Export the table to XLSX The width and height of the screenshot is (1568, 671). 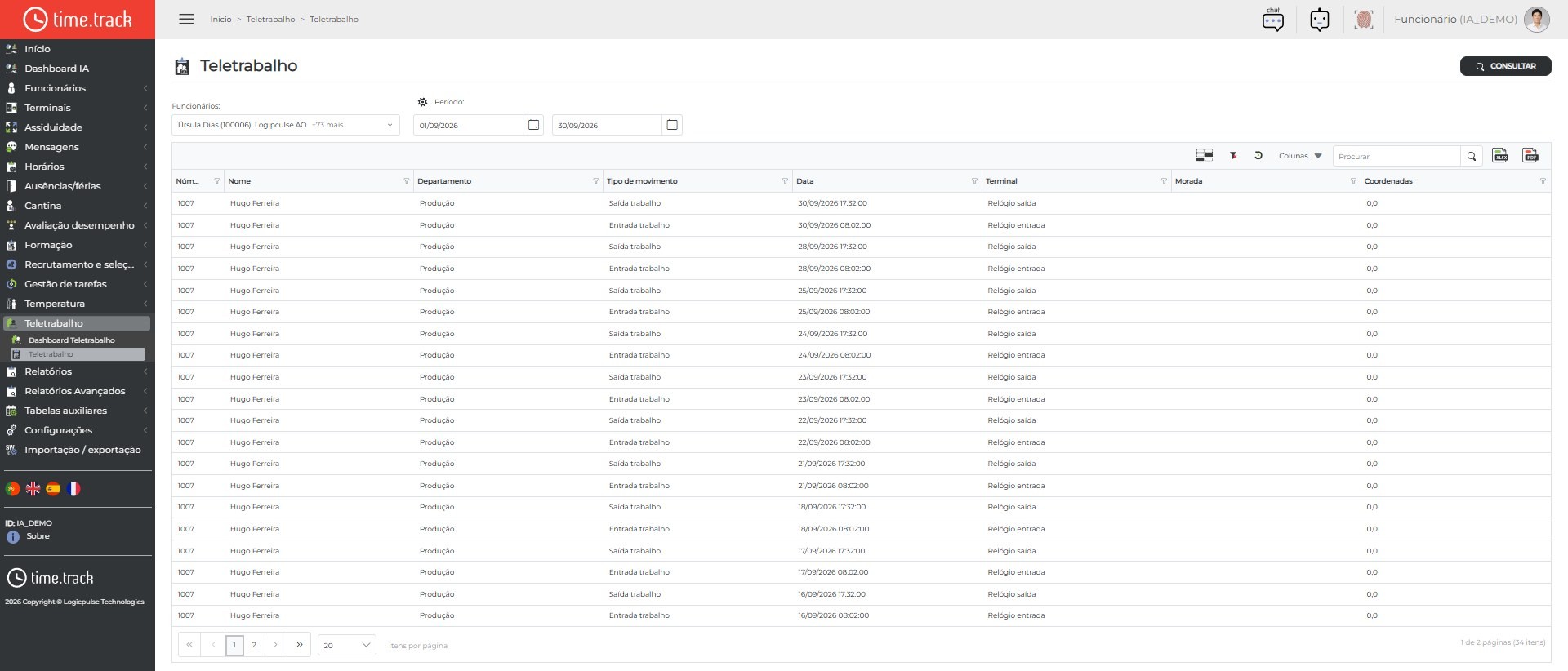point(1500,156)
